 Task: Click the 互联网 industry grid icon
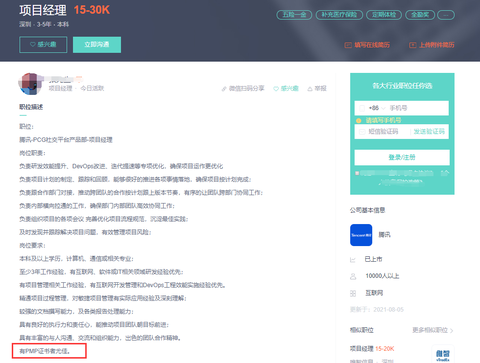coord(353,293)
